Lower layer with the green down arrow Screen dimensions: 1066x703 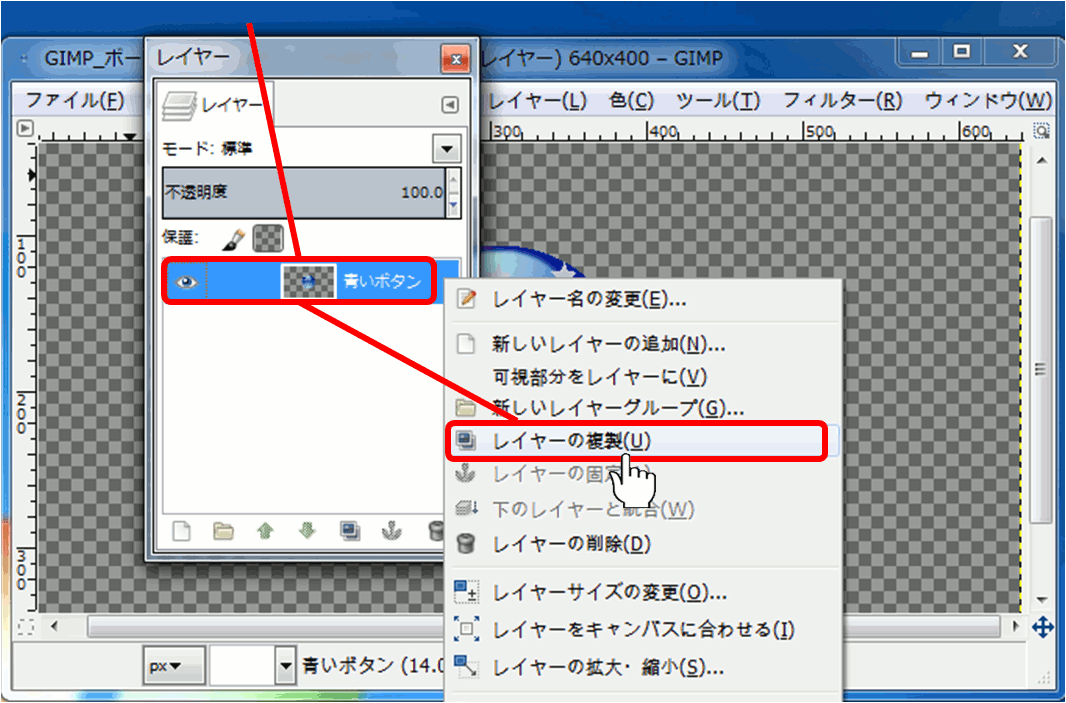click(307, 531)
